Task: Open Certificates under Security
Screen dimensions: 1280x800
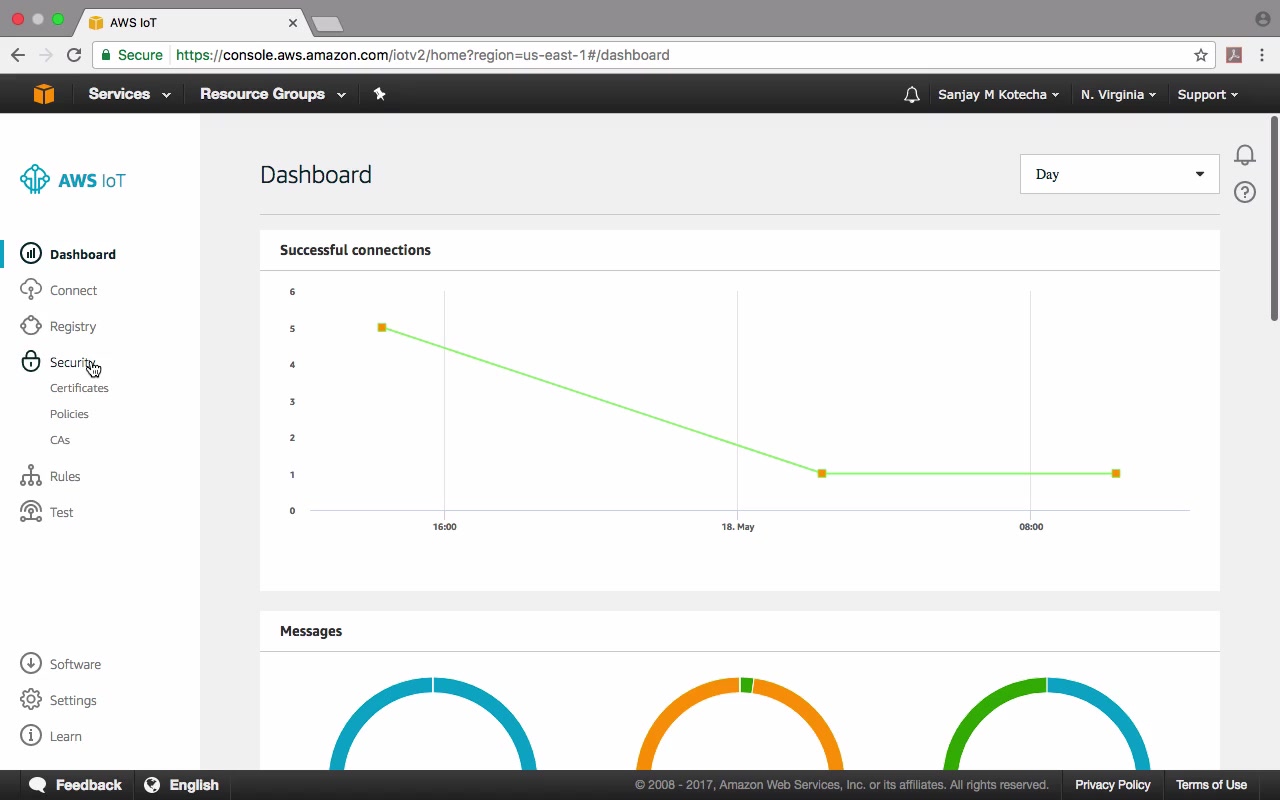Action: (79, 388)
